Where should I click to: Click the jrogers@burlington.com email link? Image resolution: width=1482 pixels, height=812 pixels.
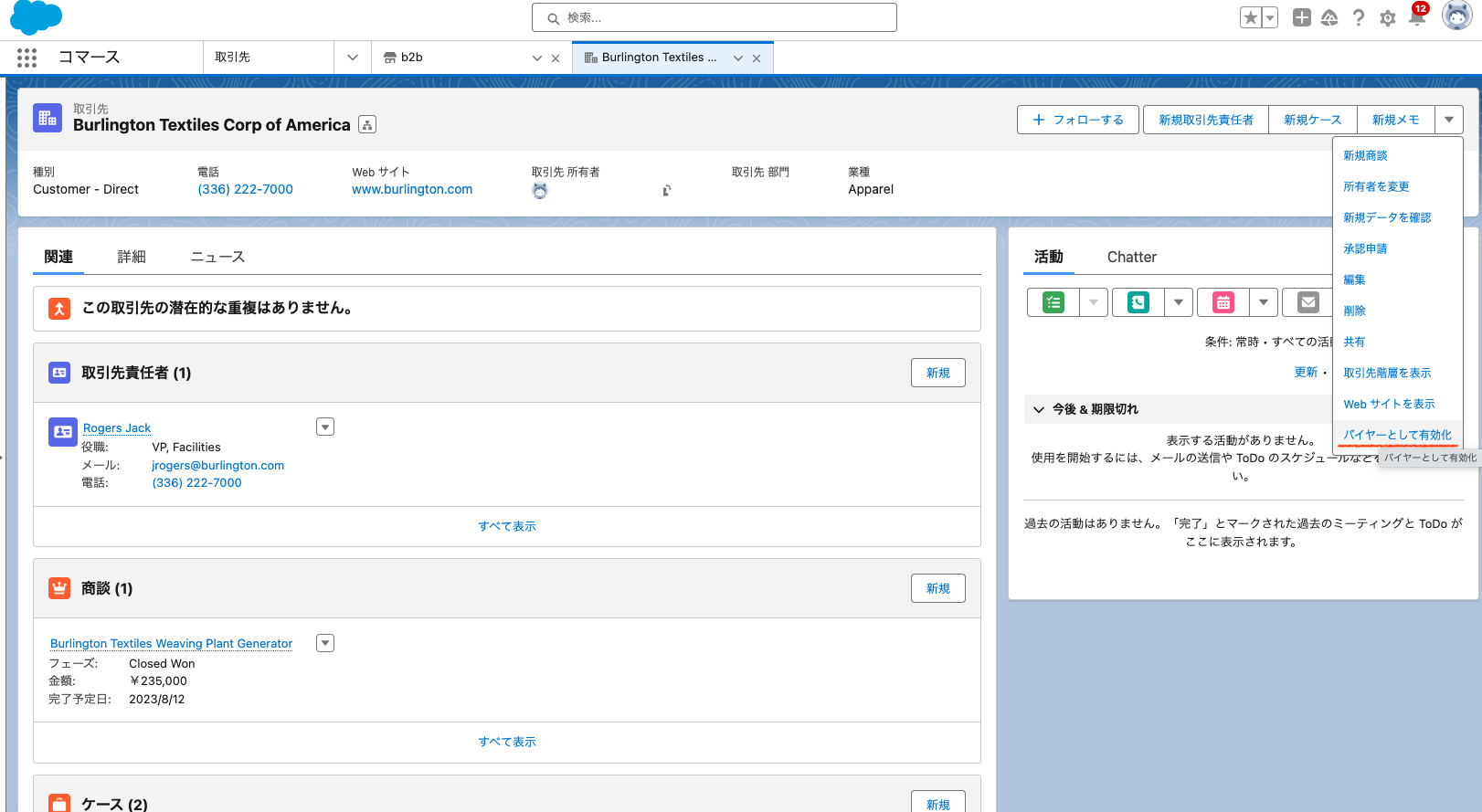pyautogui.click(x=218, y=465)
